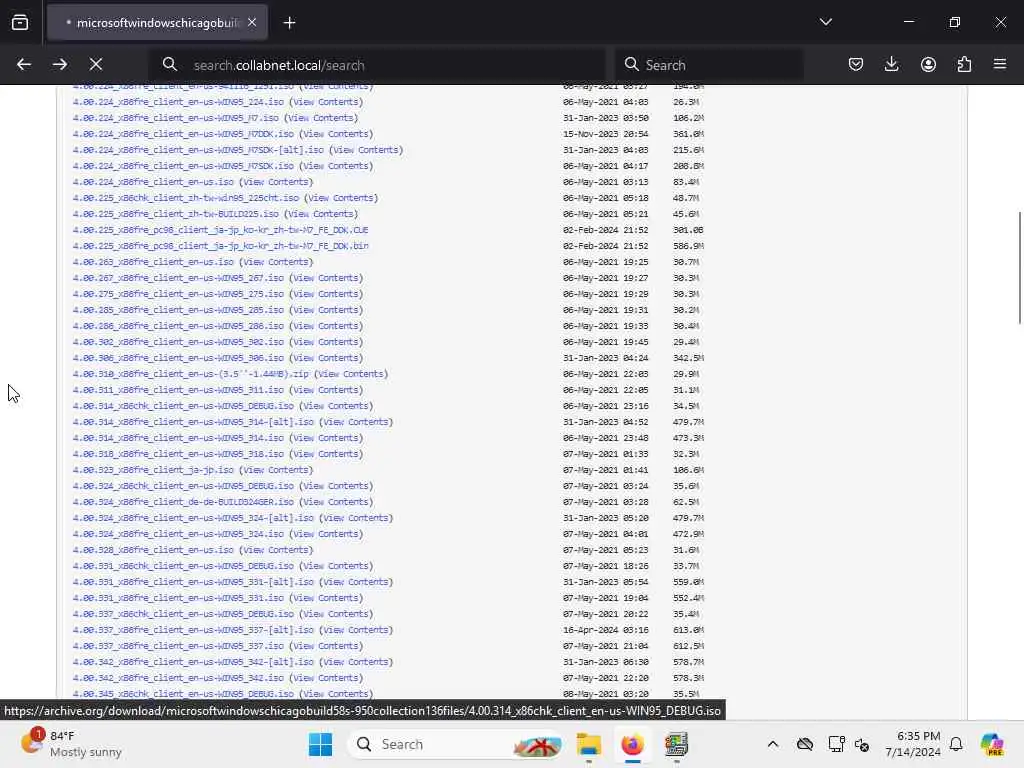The image size is (1024, 768).
Task: Show hidden system tray icons
Action: pyautogui.click(x=773, y=744)
